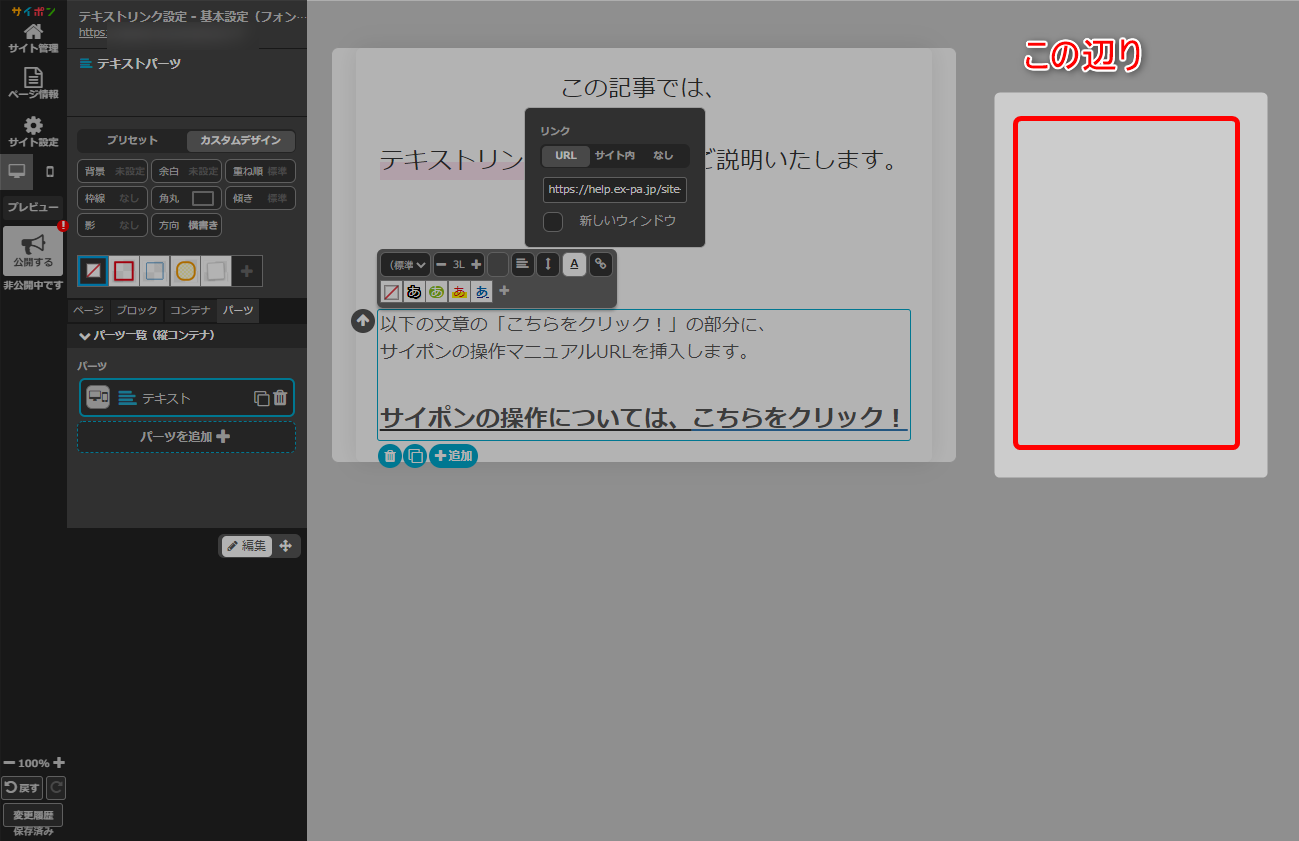Open 影 なし shadow setting
The width and height of the screenshot is (1299, 841).
point(113,225)
